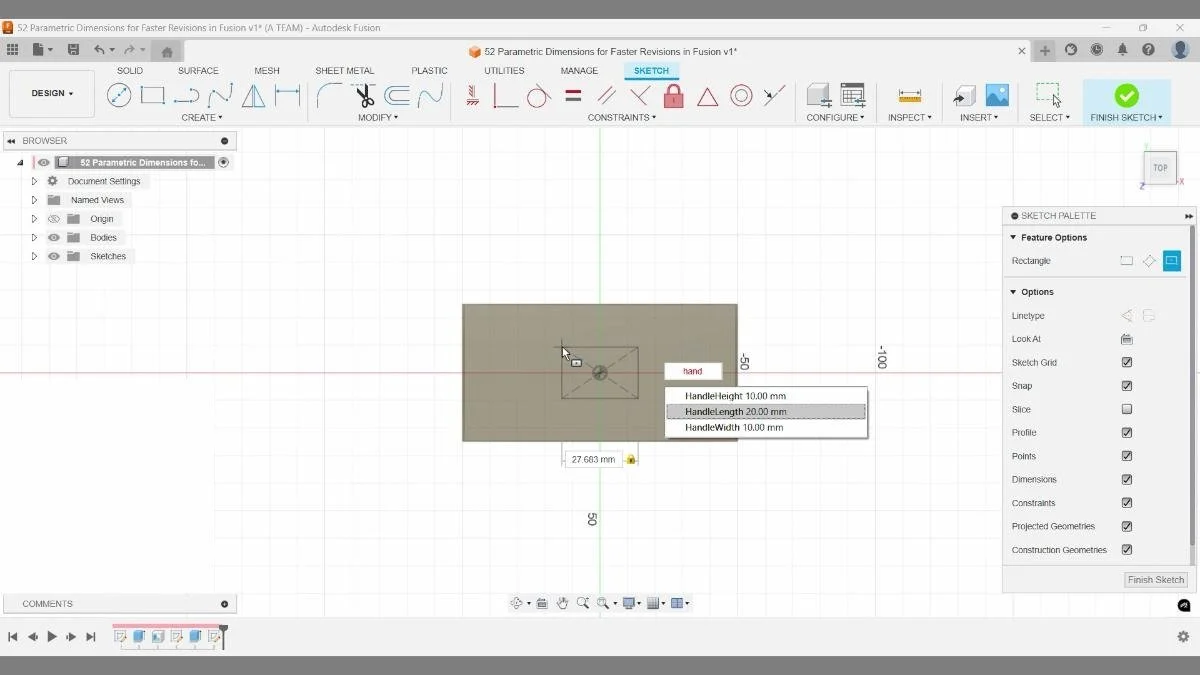Select the Fit Point Spline tool
Image resolution: width=1200 pixels, height=675 pixels.
point(218,95)
